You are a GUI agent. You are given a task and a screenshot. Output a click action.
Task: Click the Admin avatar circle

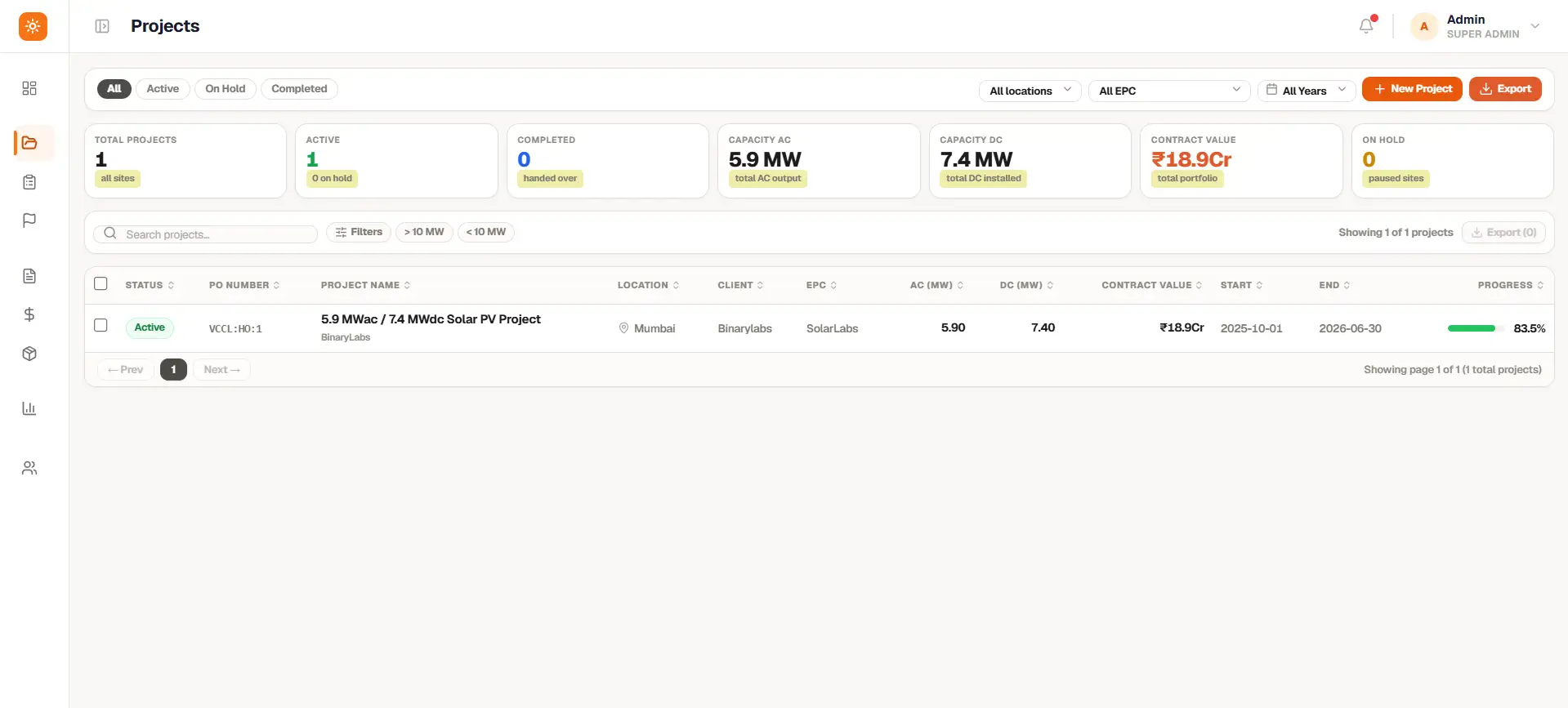(x=1424, y=26)
